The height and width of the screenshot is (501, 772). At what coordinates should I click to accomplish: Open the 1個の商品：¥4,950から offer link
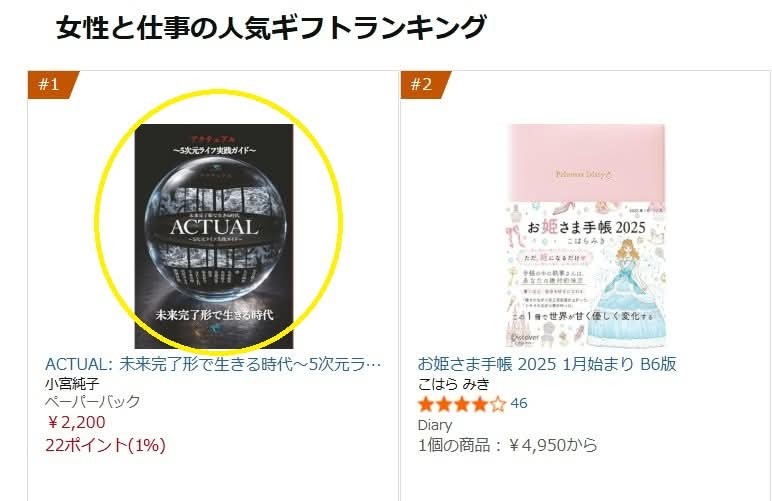508,445
